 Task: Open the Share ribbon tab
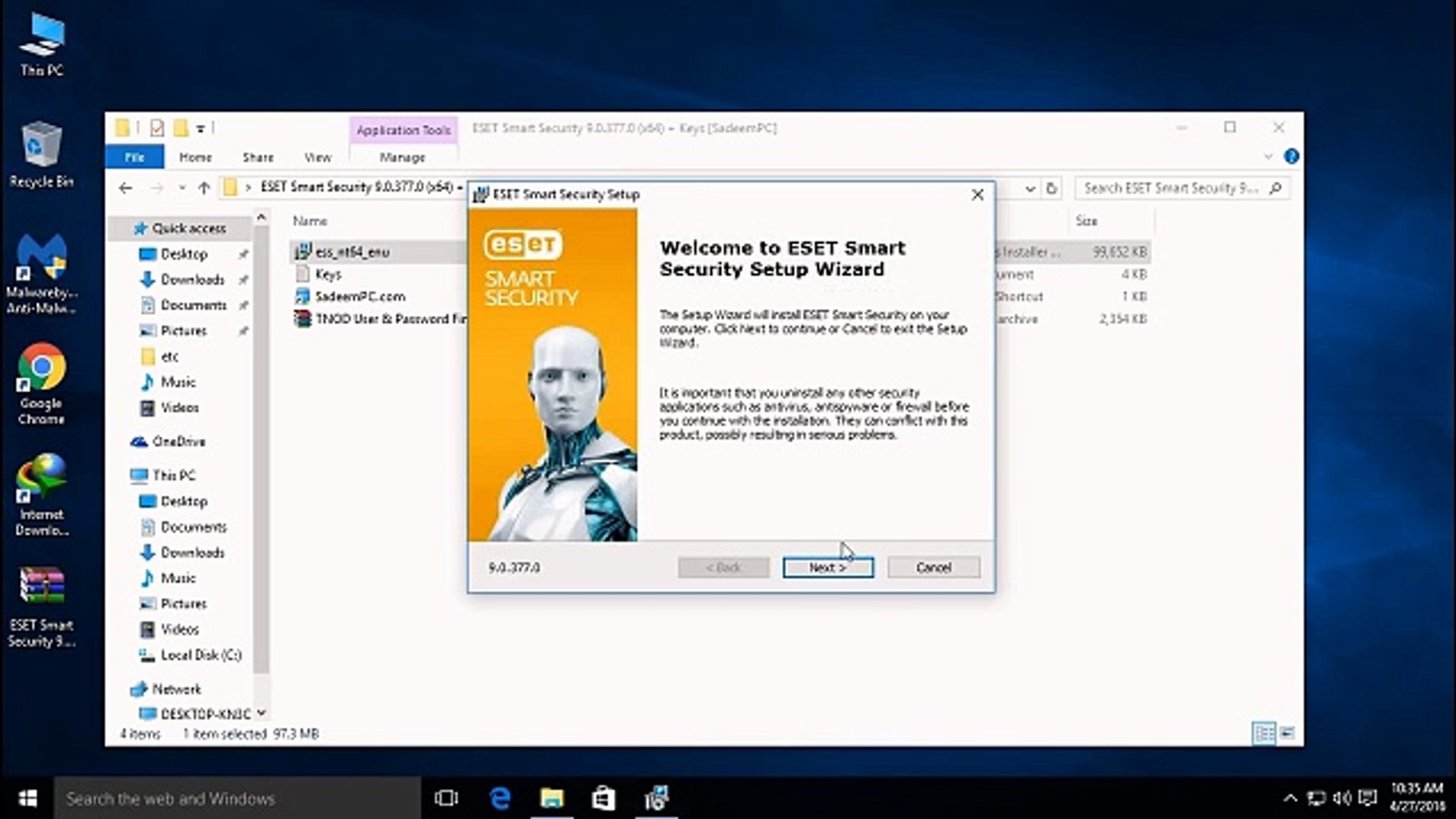[x=258, y=157]
